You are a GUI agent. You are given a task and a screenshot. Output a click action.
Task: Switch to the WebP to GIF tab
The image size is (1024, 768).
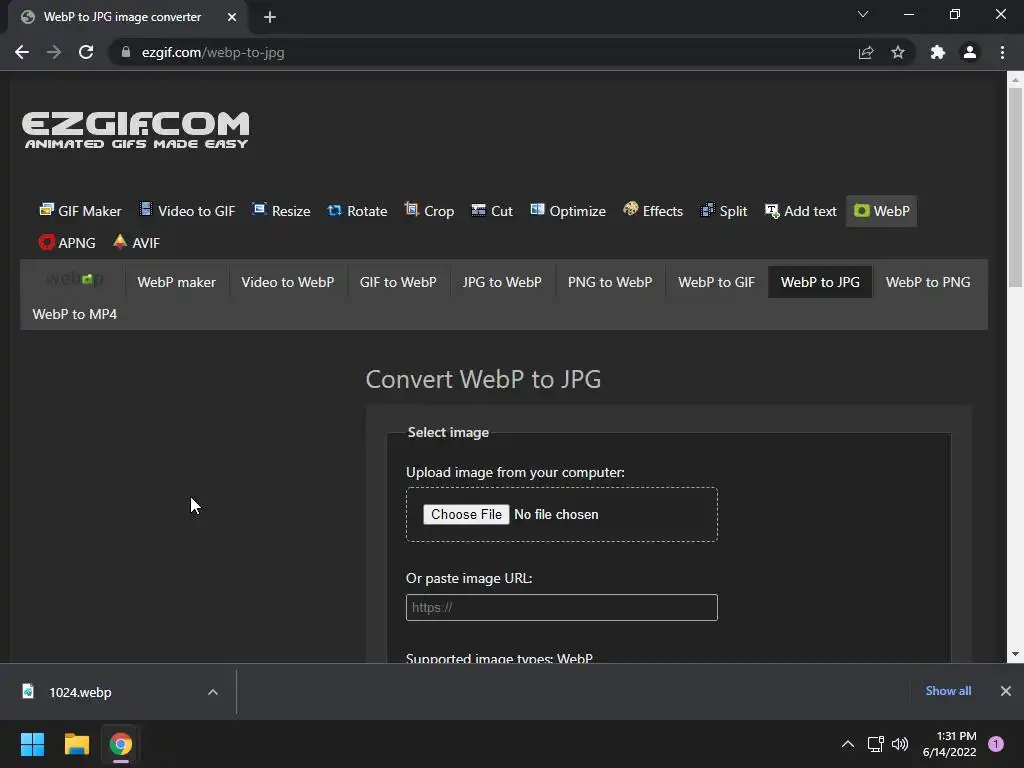(x=716, y=282)
